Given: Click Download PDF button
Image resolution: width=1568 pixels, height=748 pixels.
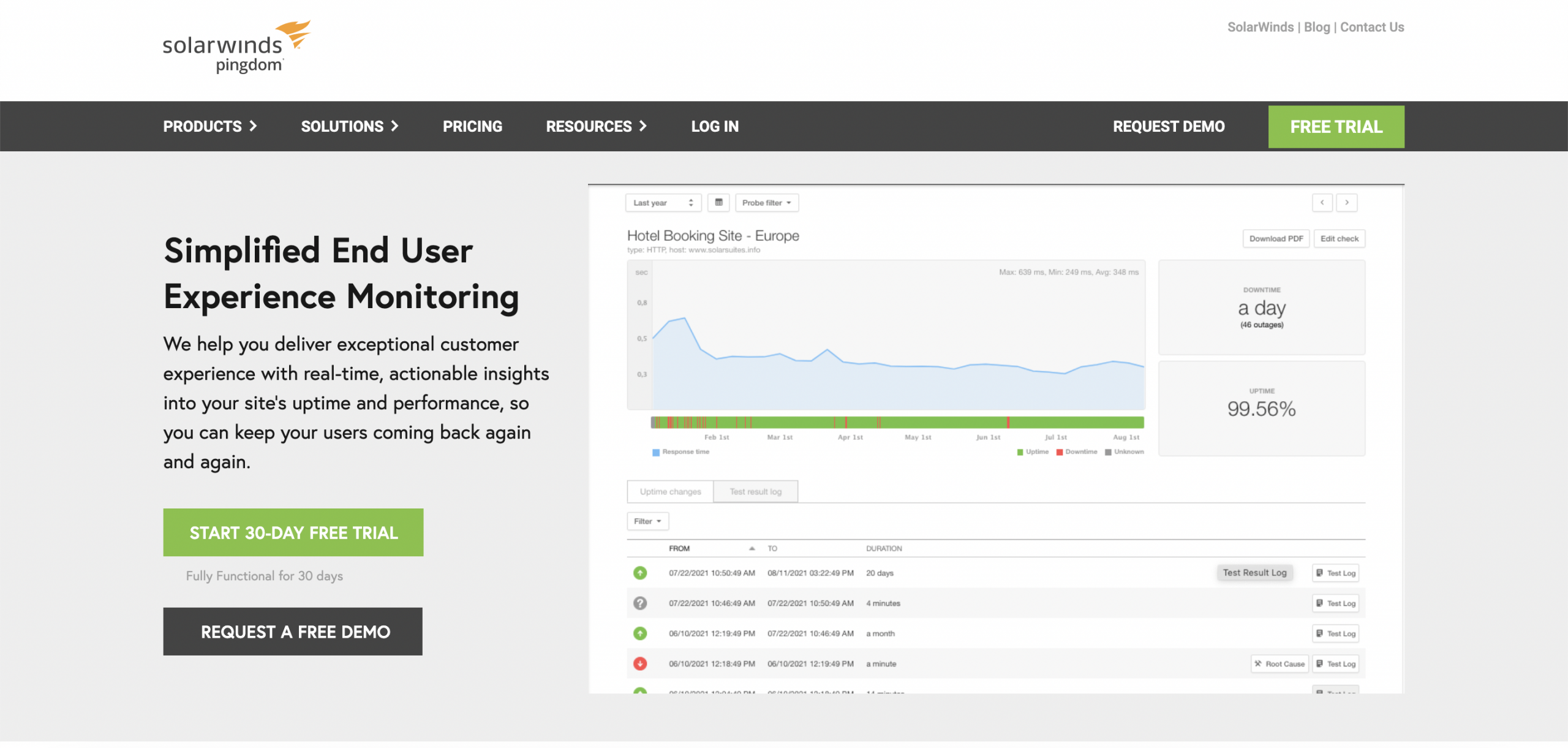Looking at the screenshot, I should tap(1276, 239).
